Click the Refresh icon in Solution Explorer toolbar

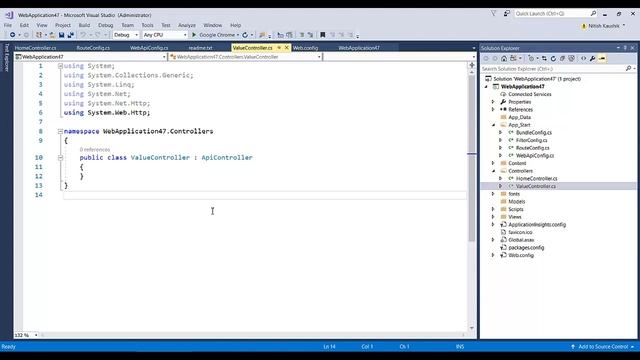[553, 59]
